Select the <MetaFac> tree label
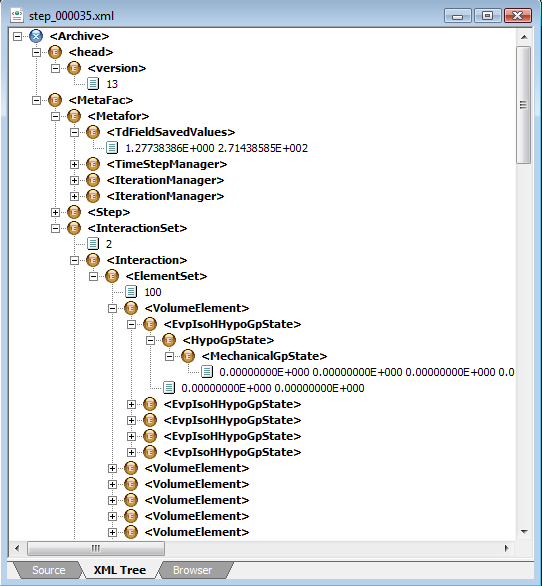Screen dimensions: 542x586 pyautogui.click(x=101, y=100)
